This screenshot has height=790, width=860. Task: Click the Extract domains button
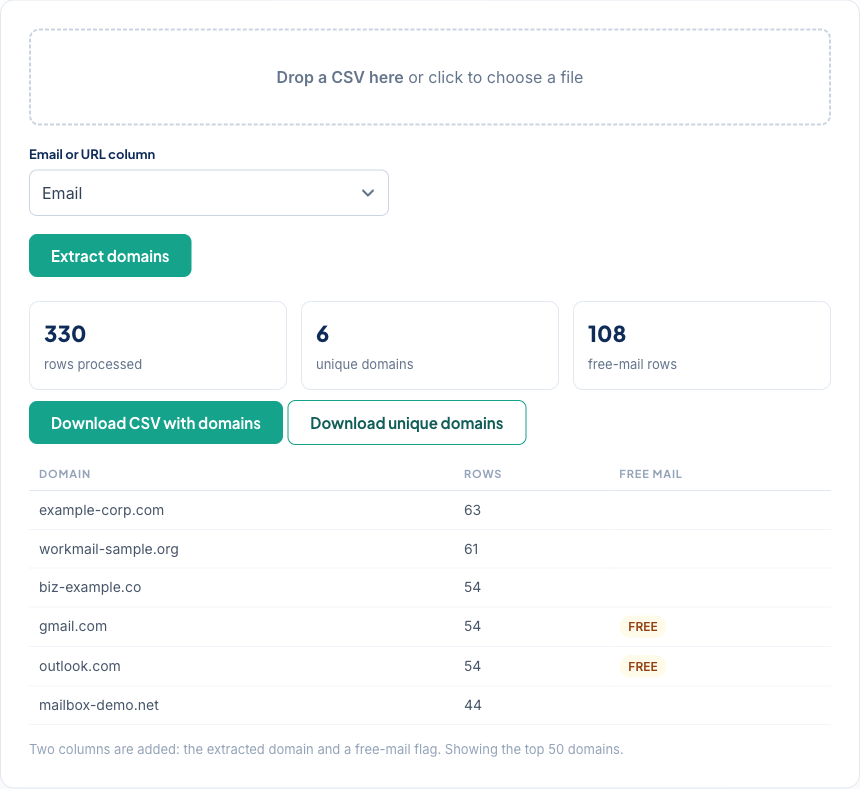coord(110,256)
